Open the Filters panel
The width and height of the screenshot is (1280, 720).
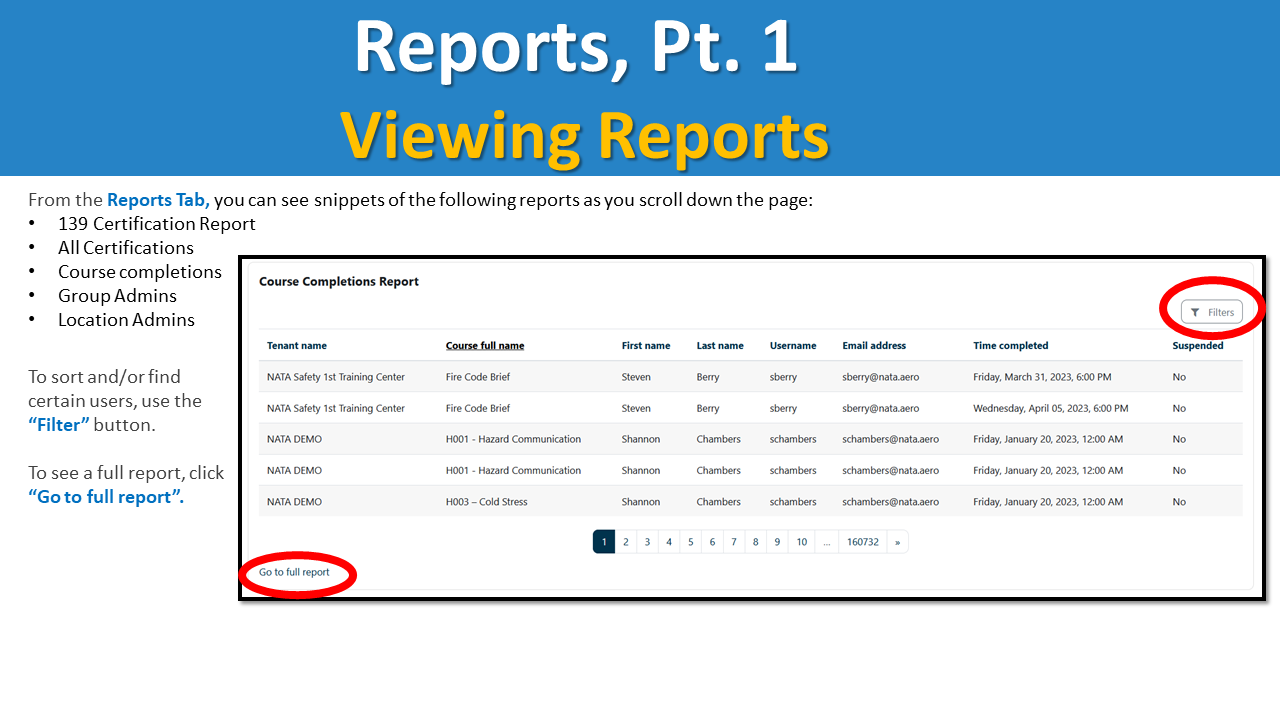pyautogui.click(x=1213, y=311)
